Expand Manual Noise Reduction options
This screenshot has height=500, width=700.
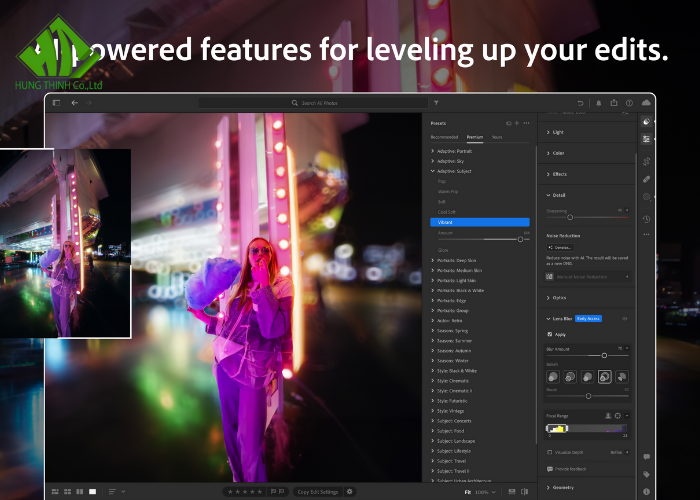(x=626, y=277)
